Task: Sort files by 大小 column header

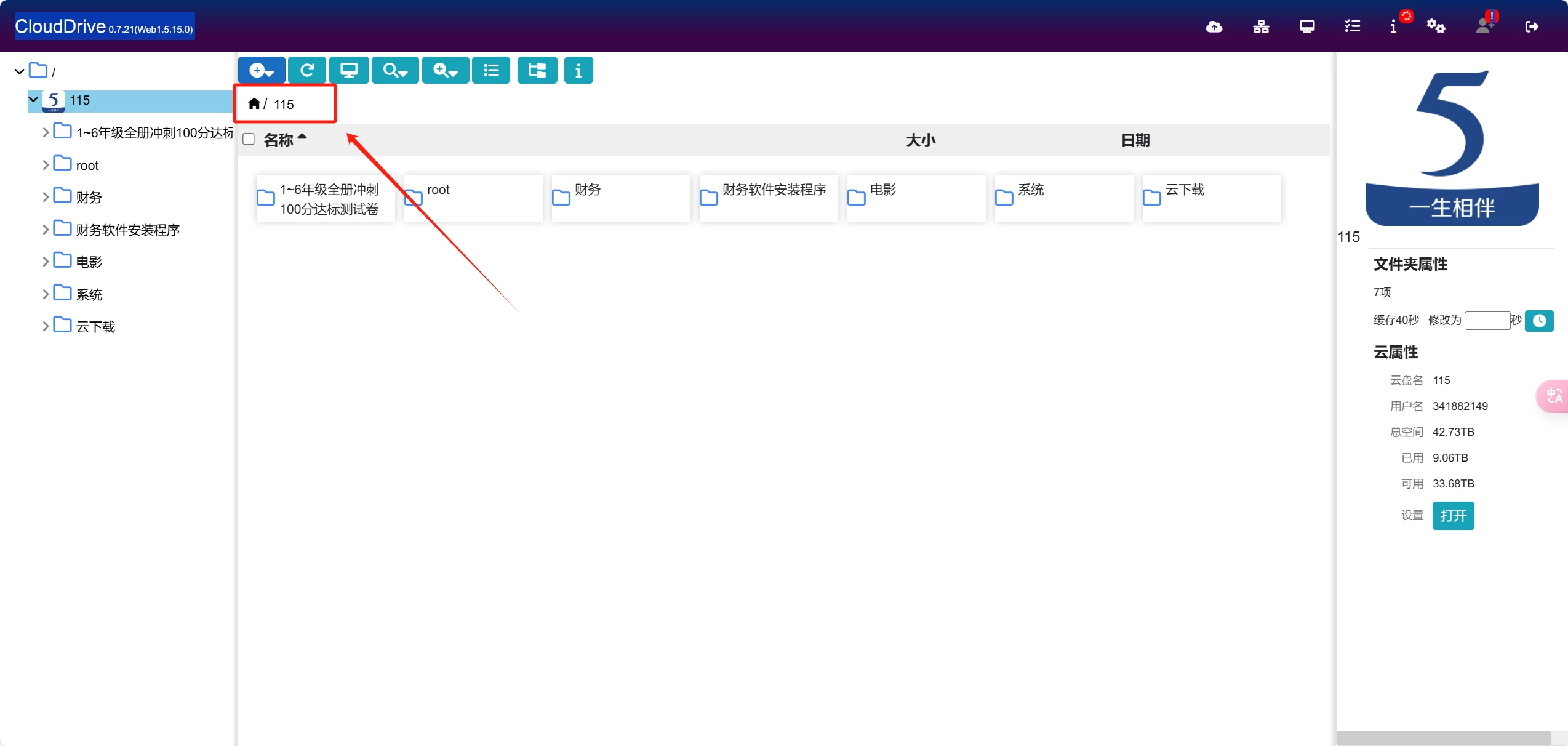Action: 920,140
